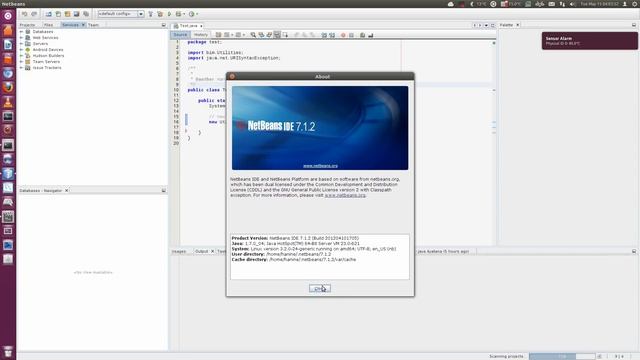
Task: Click sound volume icon in top panel
Action: (x=572, y=4)
